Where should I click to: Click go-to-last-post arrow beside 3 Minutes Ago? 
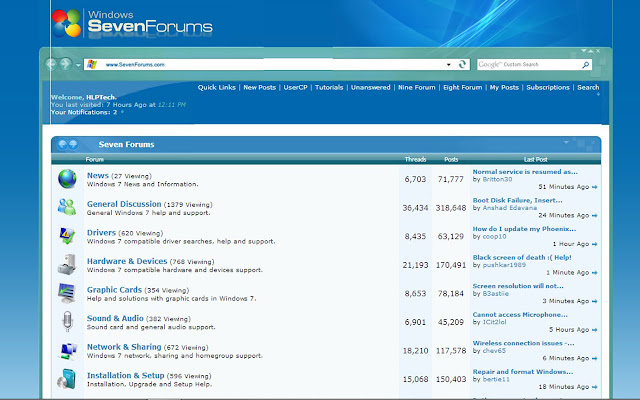[x=594, y=301]
